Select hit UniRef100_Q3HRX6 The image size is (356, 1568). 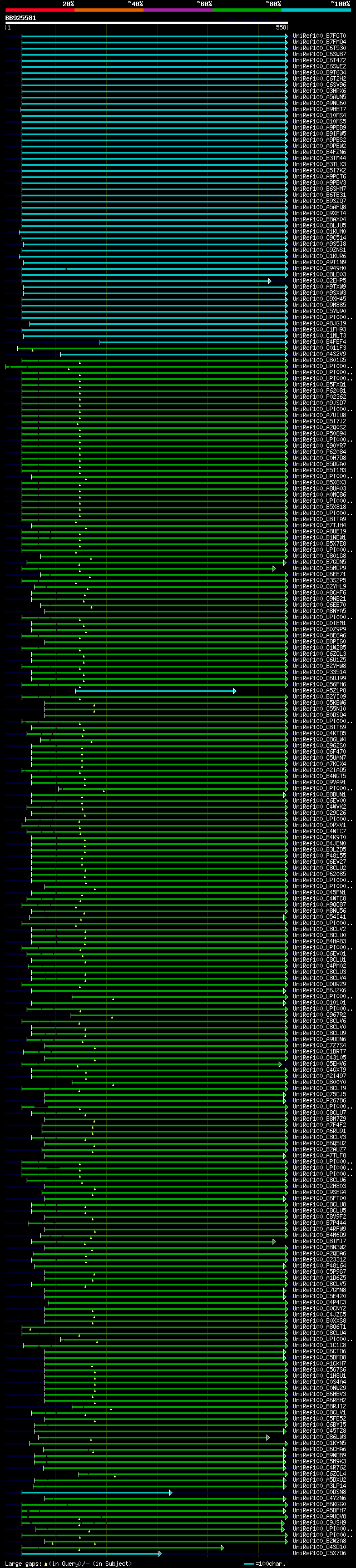(x=319, y=91)
